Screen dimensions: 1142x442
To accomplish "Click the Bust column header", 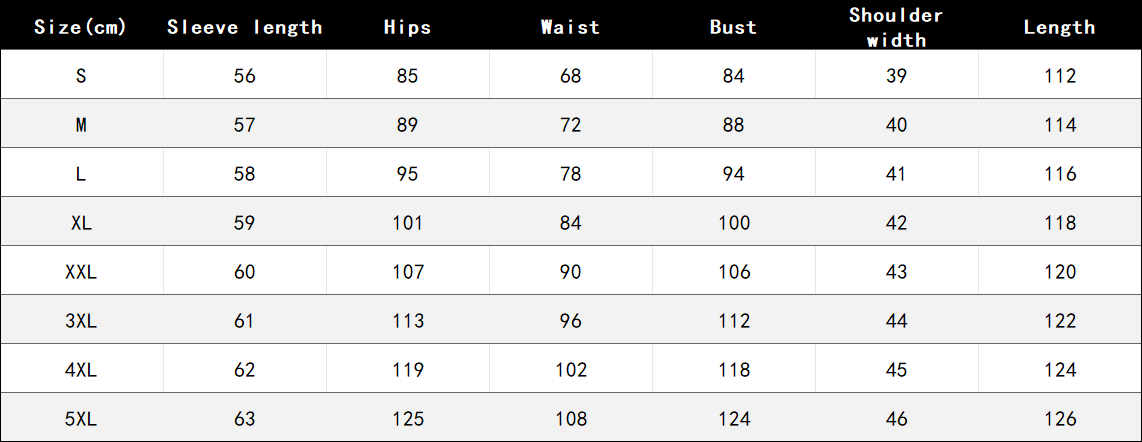I will click(734, 27).
